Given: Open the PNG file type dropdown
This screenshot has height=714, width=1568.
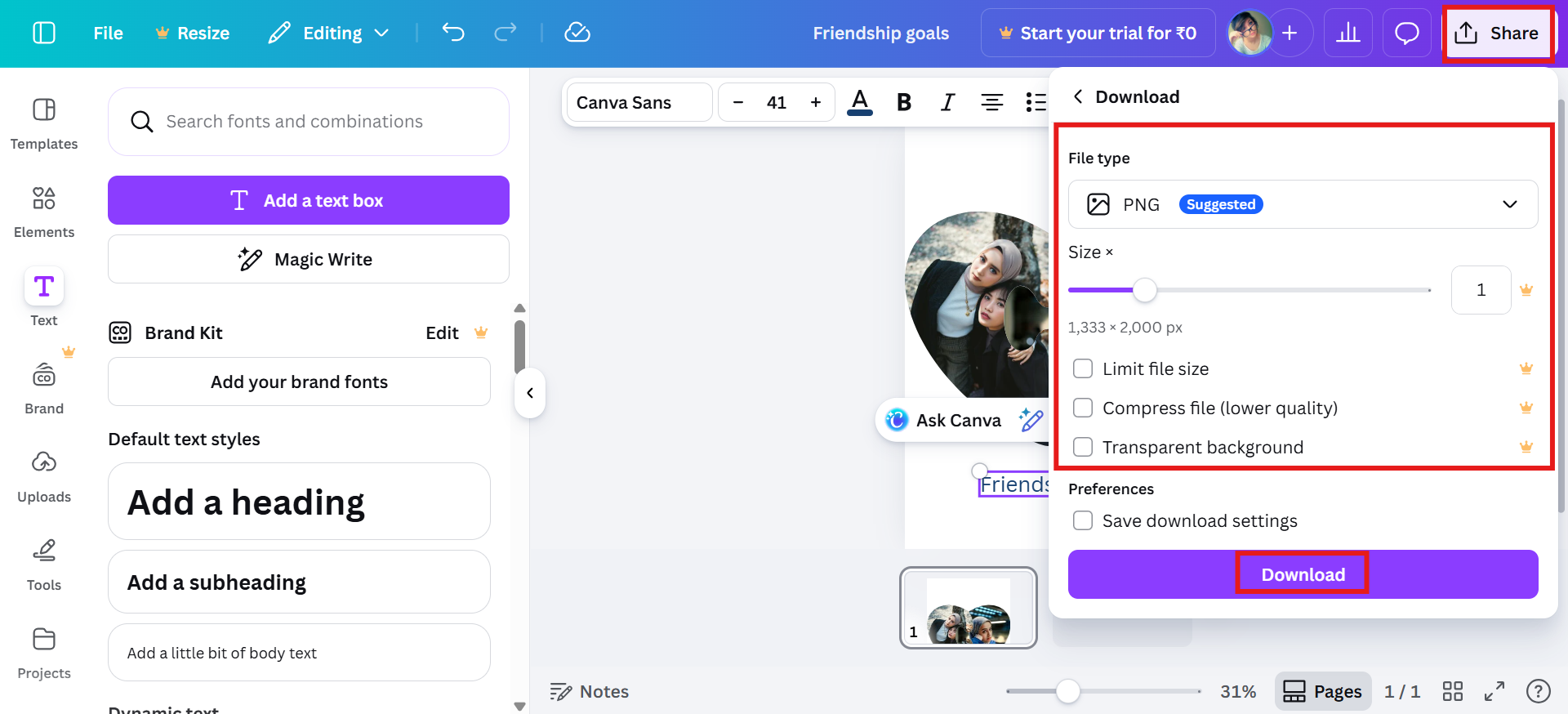Looking at the screenshot, I should coord(1303,204).
